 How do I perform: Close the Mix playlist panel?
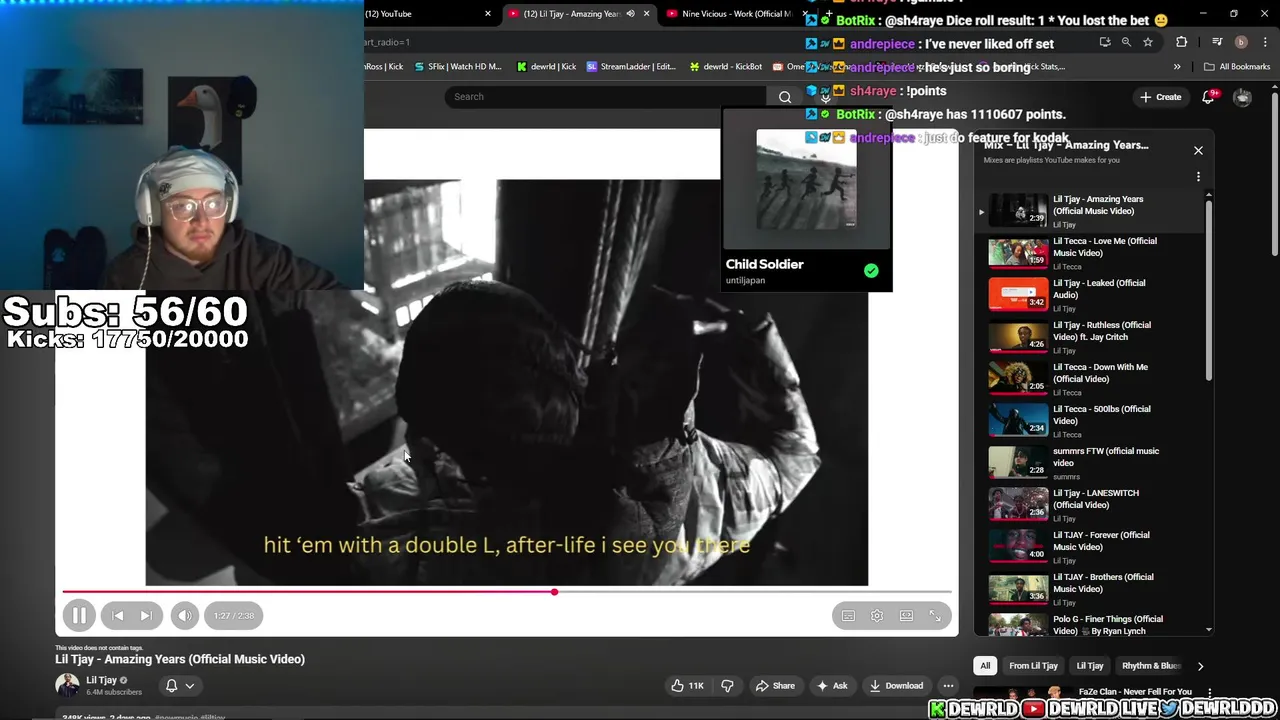click(1198, 151)
